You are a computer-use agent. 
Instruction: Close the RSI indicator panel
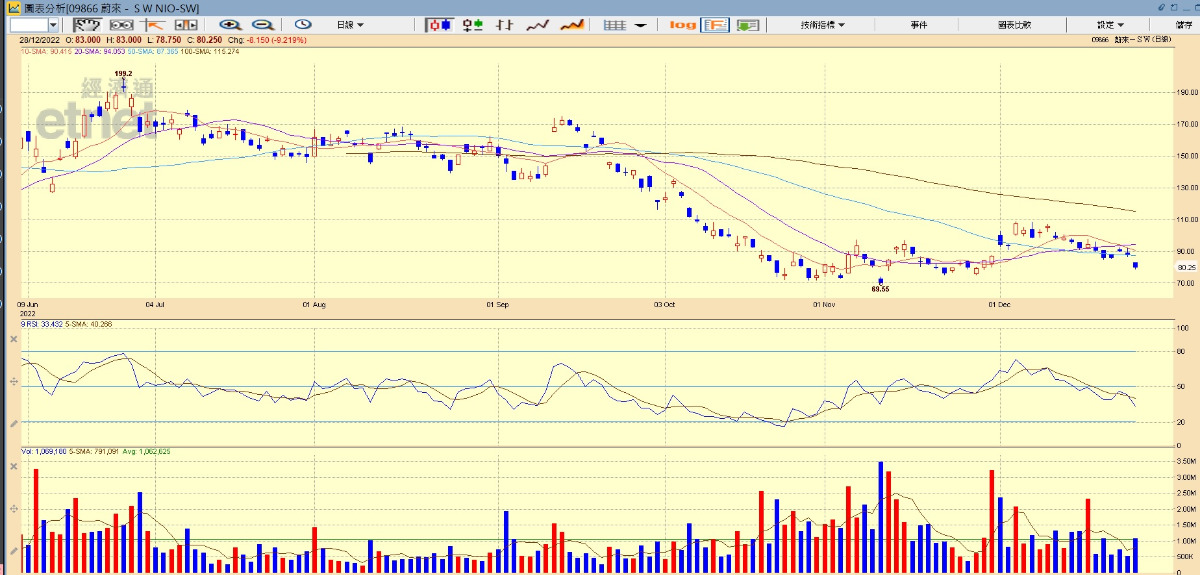coord(14,340)
